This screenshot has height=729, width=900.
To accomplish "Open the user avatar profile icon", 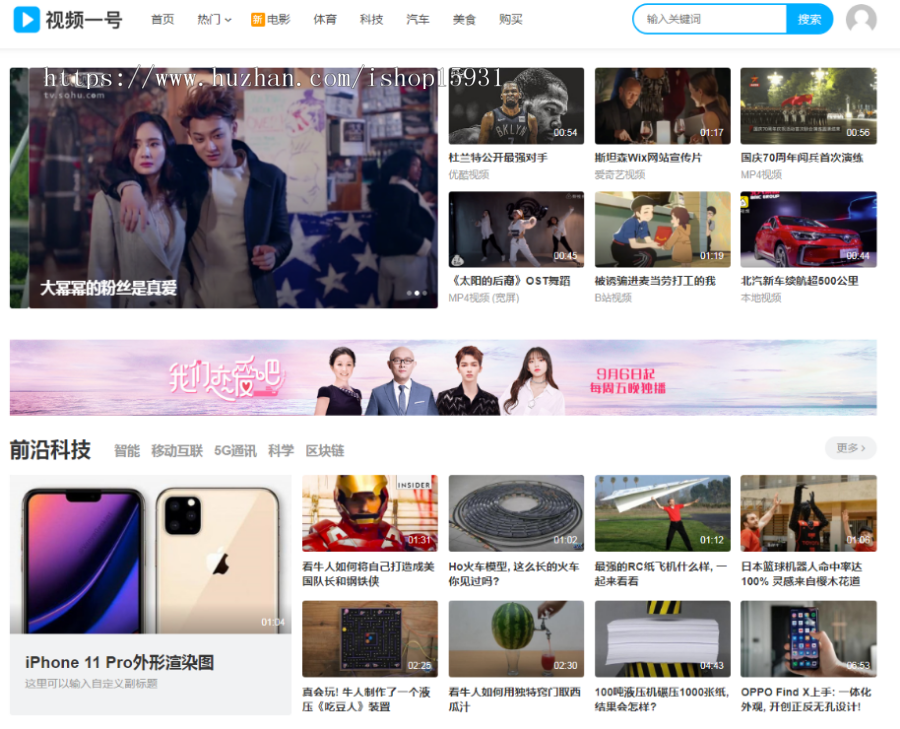I will pyautogui.click(x=860, y=19).
